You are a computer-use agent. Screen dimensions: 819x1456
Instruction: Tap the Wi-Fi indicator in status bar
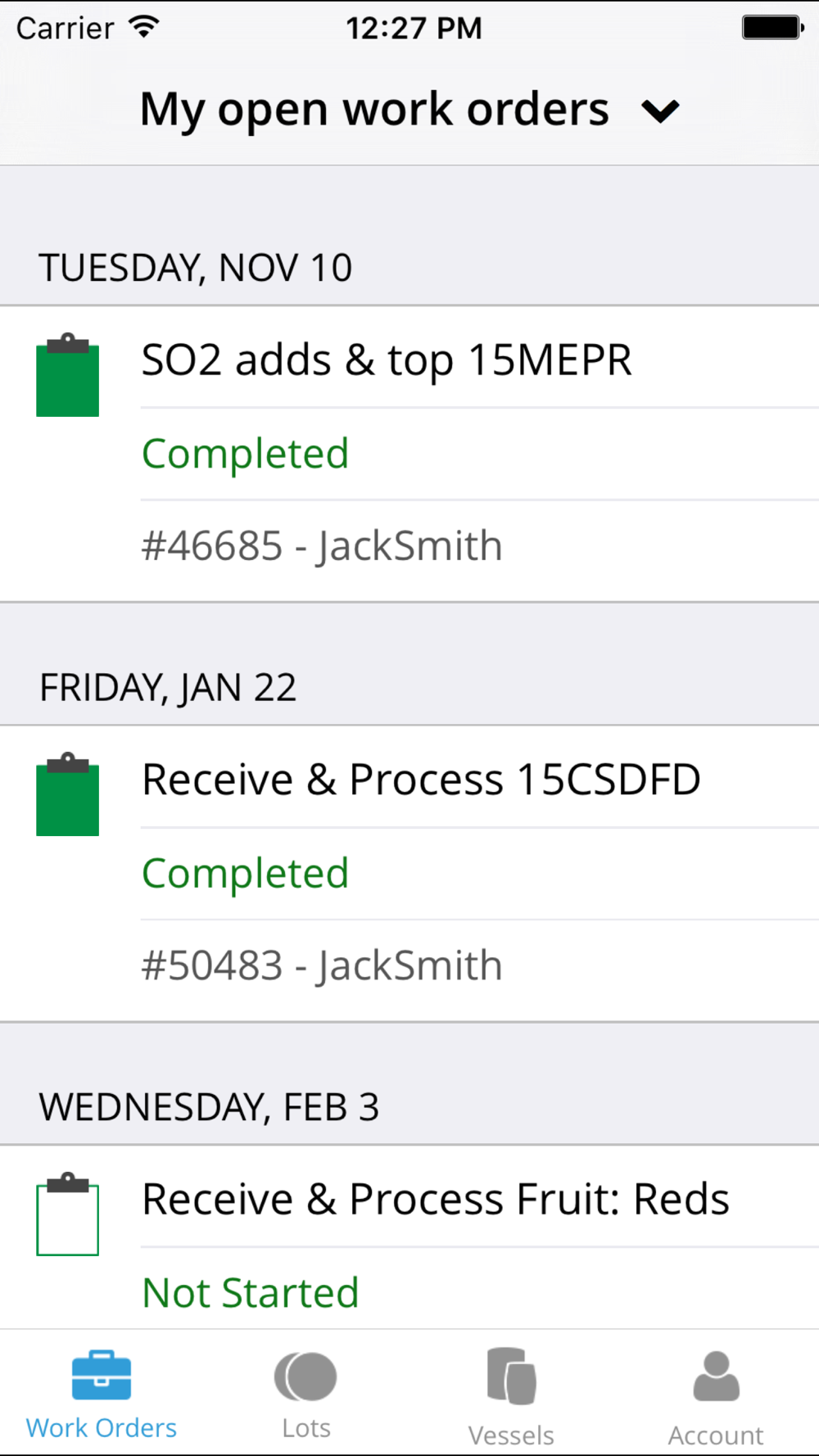pos(144,28)
